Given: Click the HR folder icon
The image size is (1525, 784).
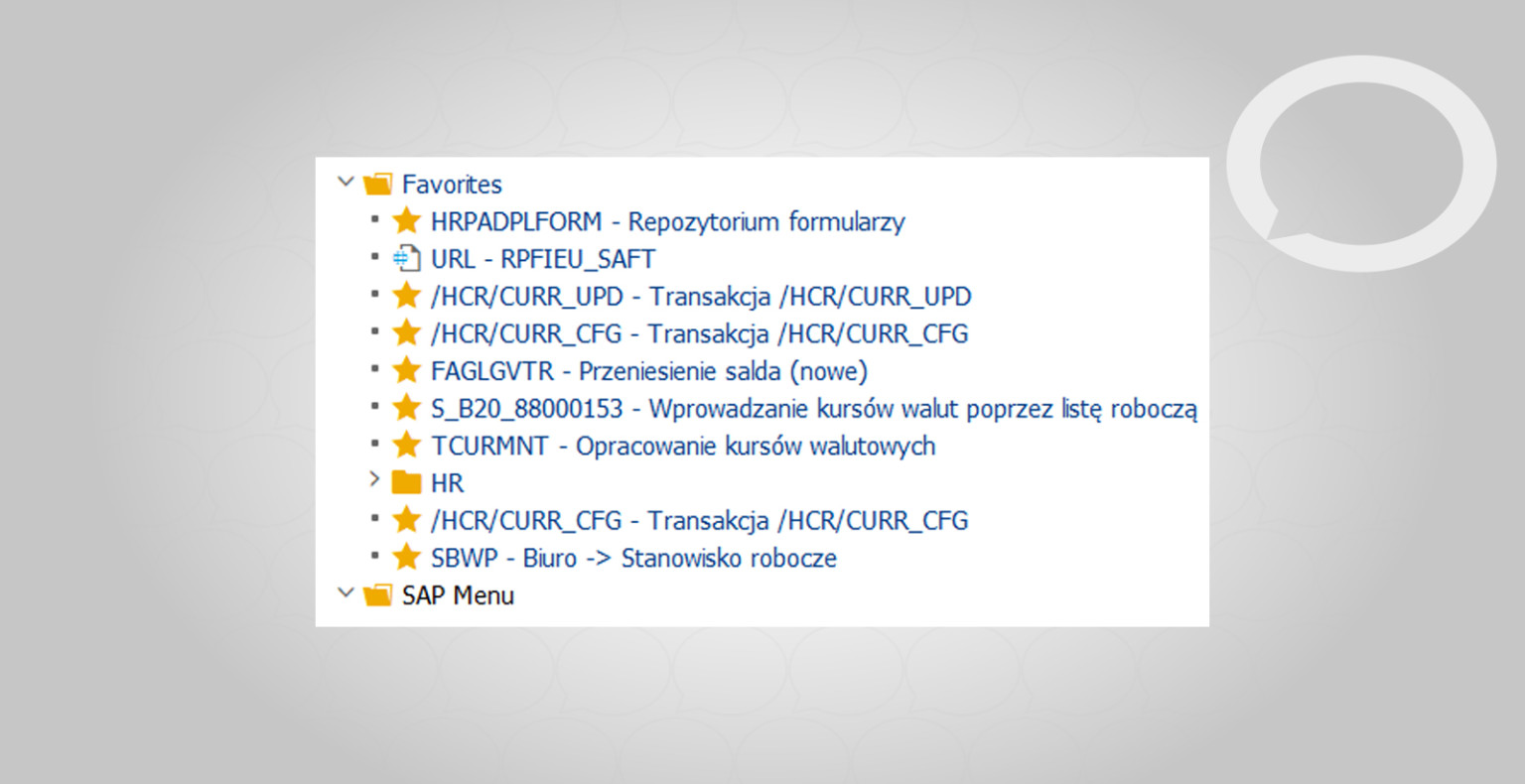Looking at the screenshot, I should 406,482.
